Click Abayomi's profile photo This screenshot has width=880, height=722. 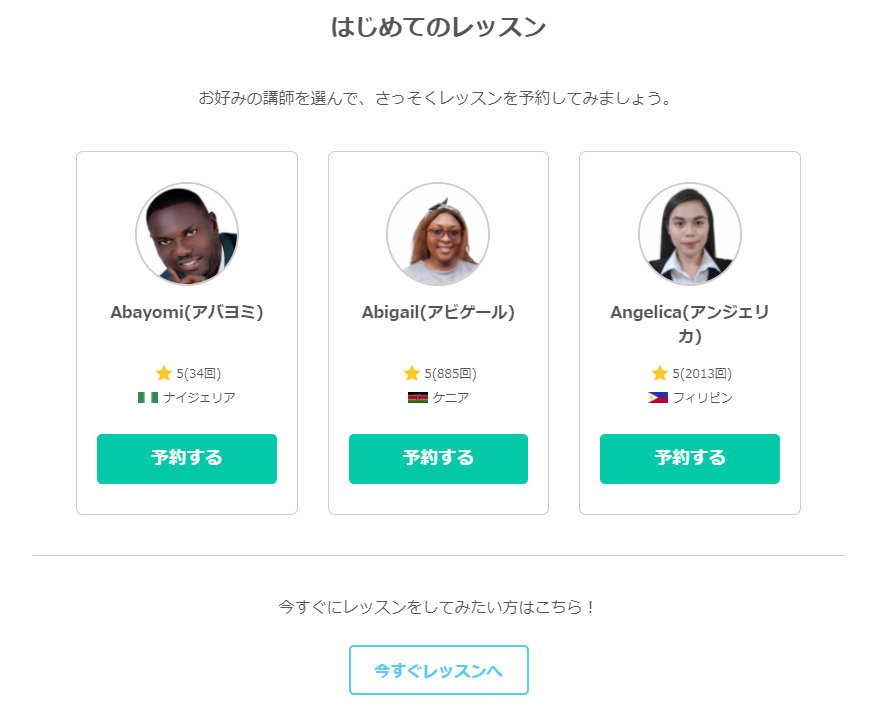[x=187, y=234]
